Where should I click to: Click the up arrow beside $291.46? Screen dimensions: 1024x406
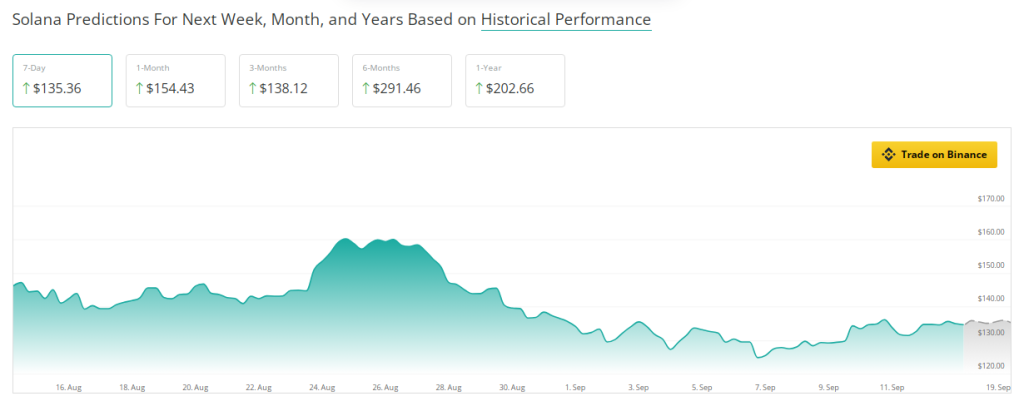[x=366, y=89]
